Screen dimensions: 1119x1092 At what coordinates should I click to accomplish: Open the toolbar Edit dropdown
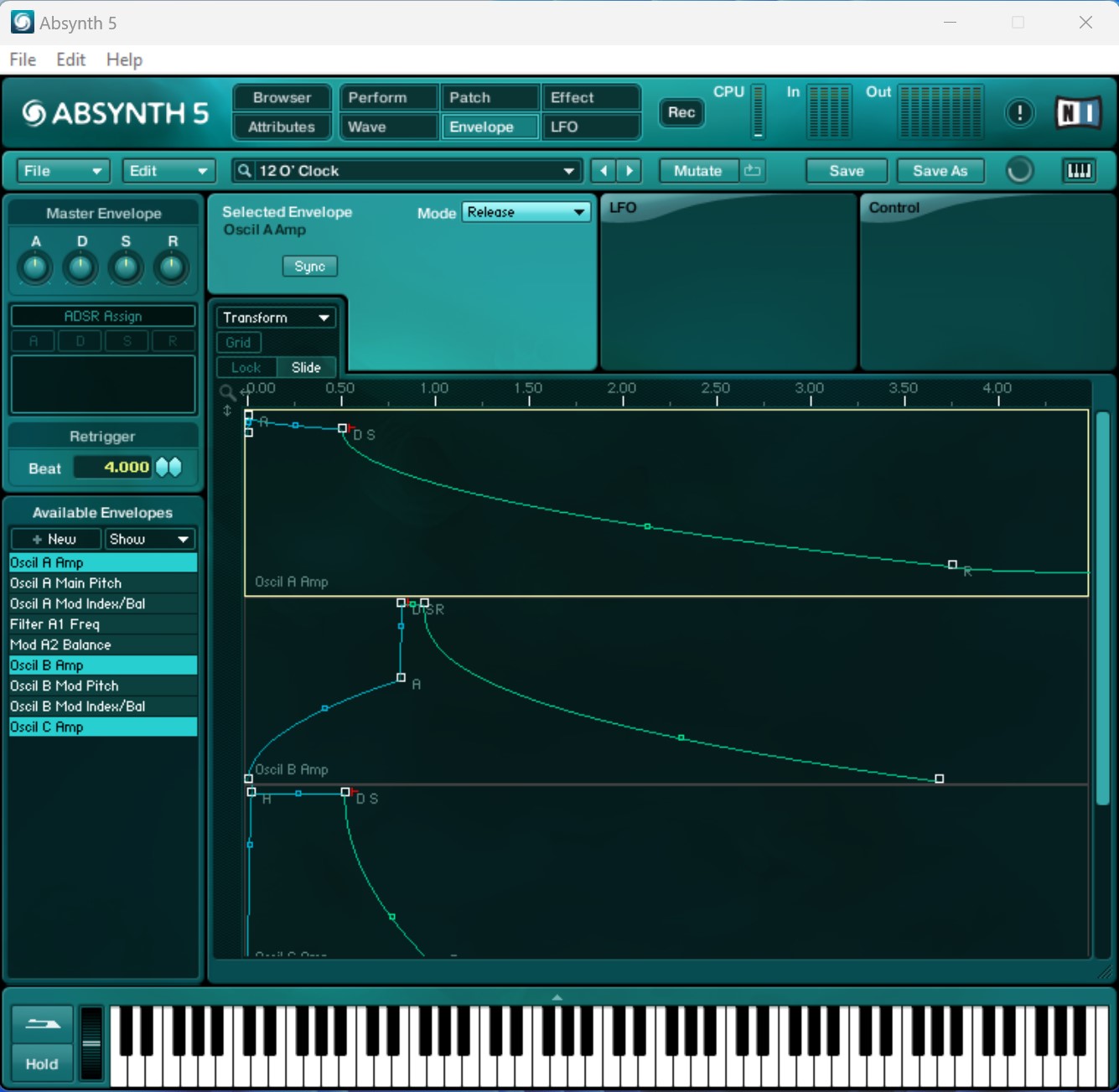[x=168, y=171]
